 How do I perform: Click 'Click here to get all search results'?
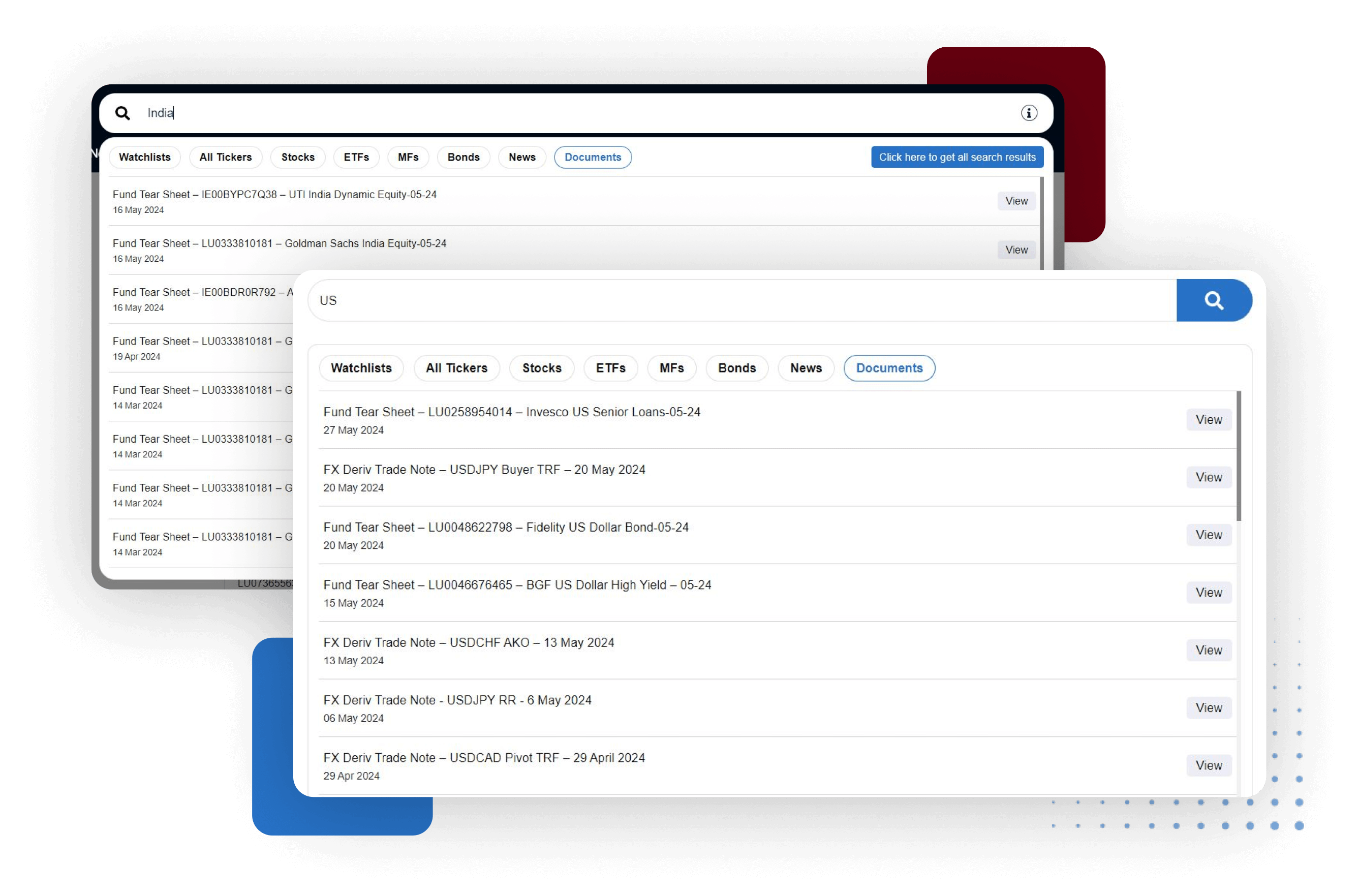point(955,157)
